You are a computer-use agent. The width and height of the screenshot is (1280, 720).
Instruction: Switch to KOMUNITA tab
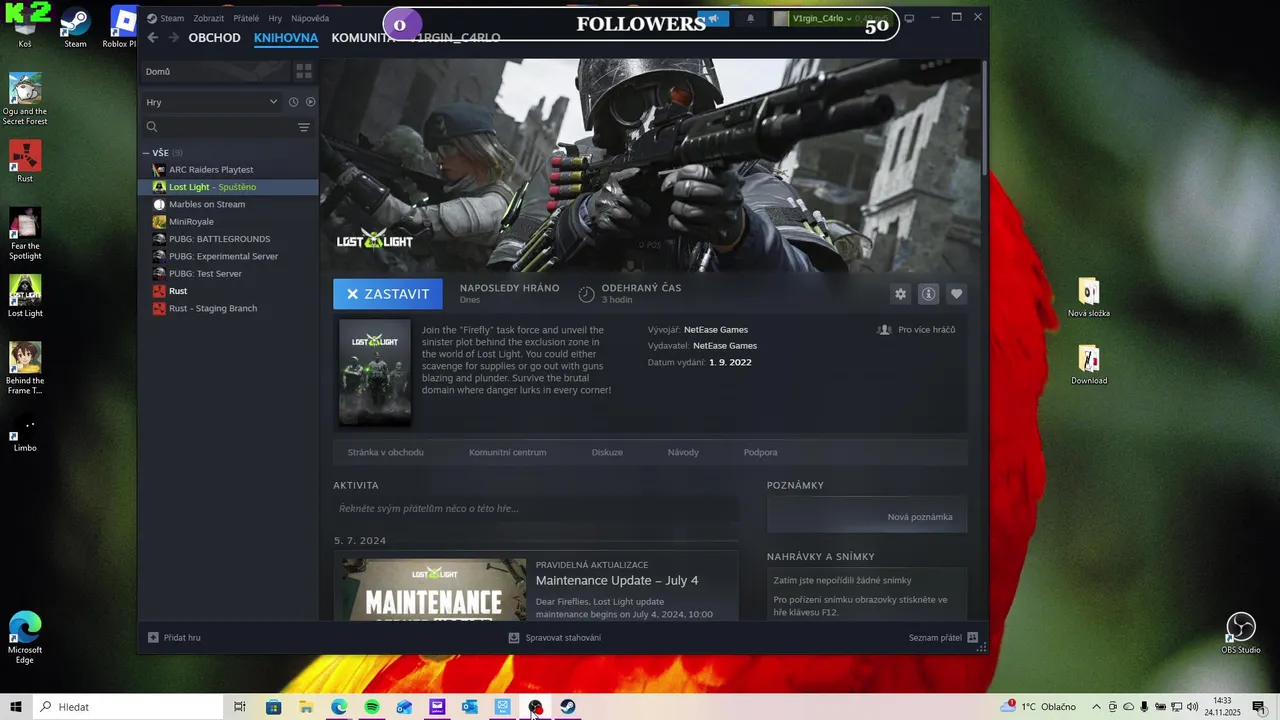[x=363, y=38]
